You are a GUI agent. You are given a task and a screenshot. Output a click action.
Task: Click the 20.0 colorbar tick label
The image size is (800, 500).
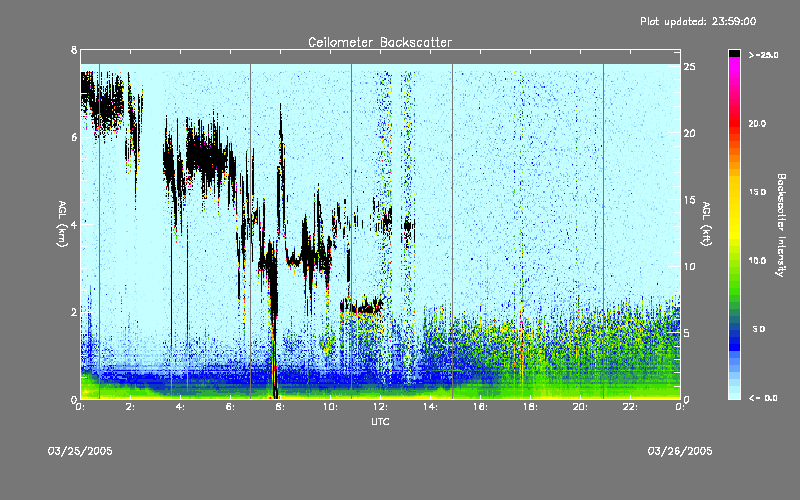click(757, 123)
